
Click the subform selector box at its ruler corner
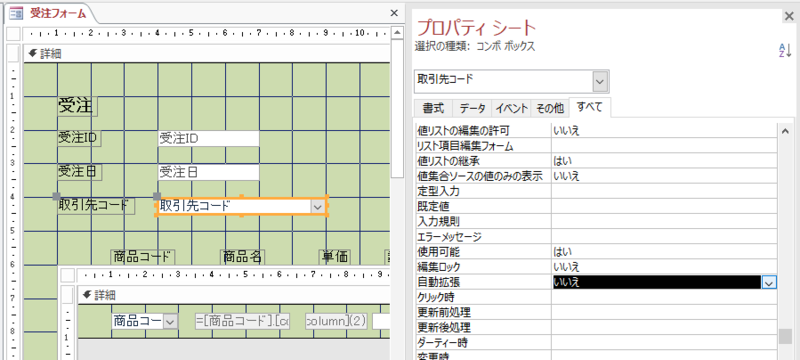pyautogui.click(x=68, y=275)
